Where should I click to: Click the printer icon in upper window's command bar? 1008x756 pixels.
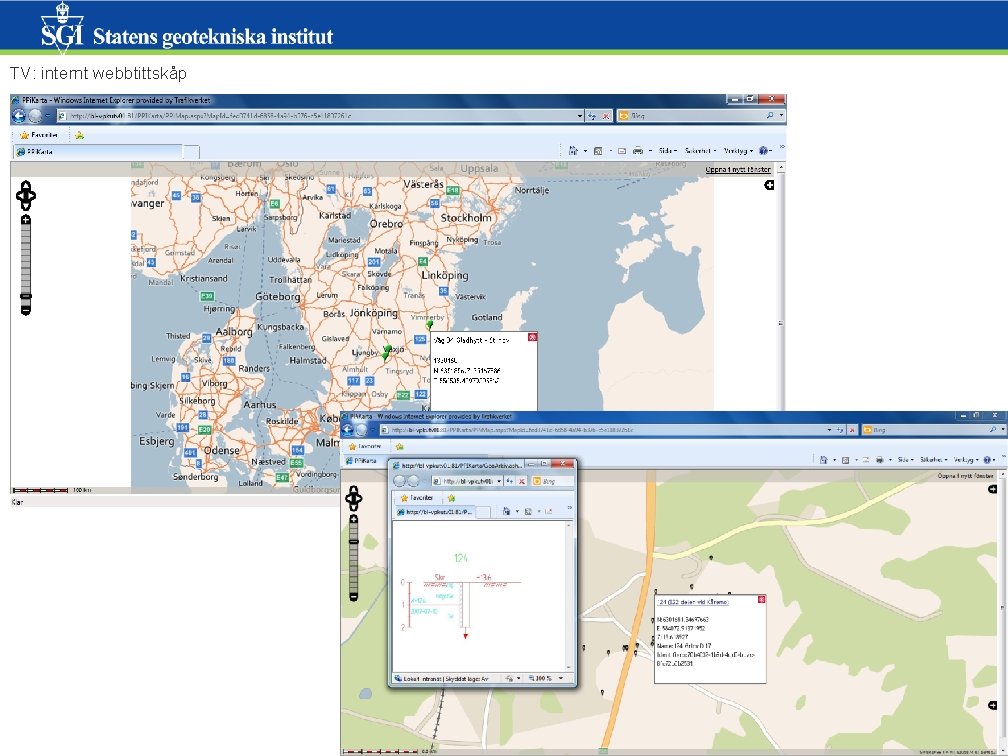point(638,151)
